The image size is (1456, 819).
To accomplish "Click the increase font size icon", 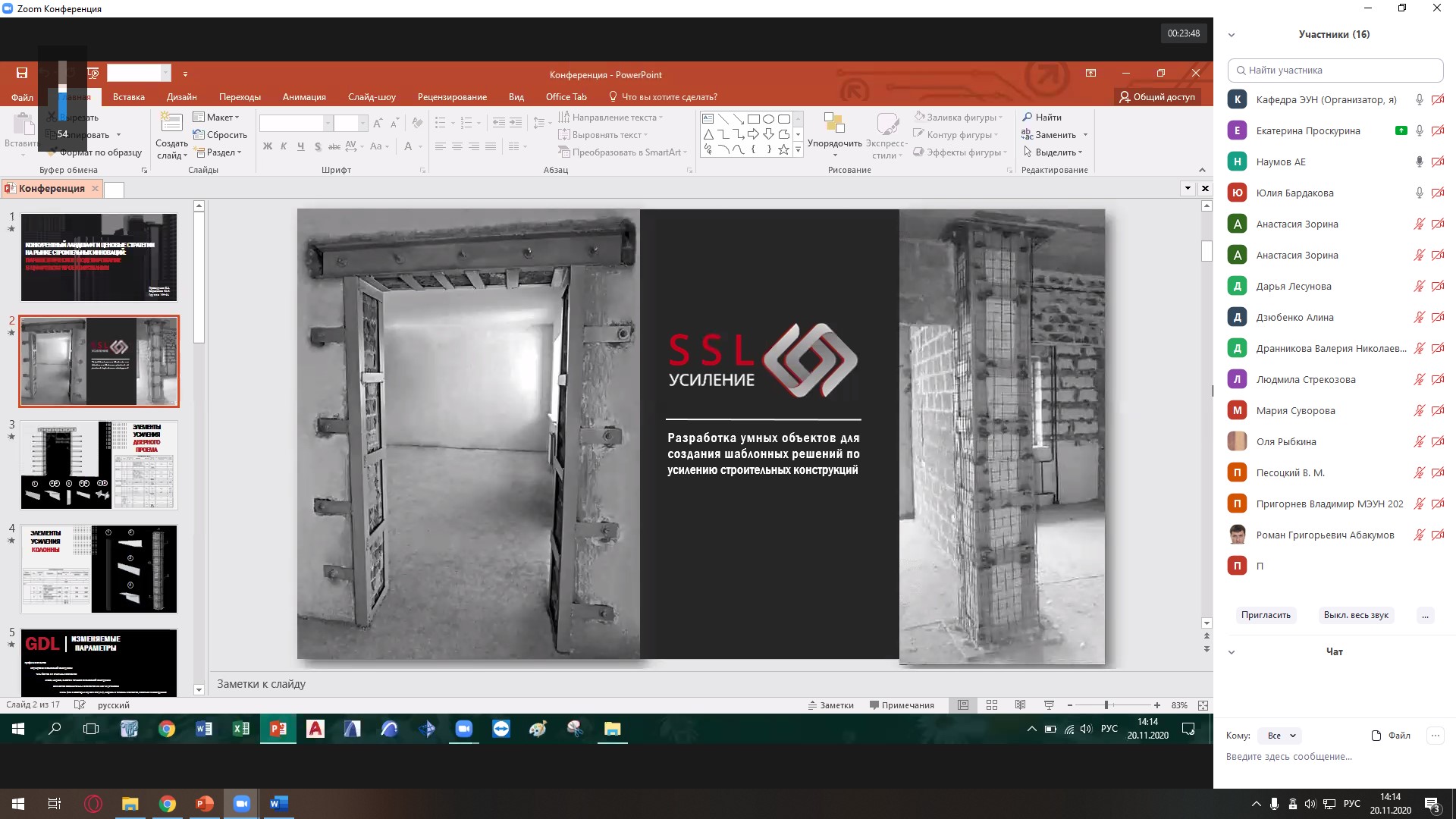I will (x=378, y=123).
